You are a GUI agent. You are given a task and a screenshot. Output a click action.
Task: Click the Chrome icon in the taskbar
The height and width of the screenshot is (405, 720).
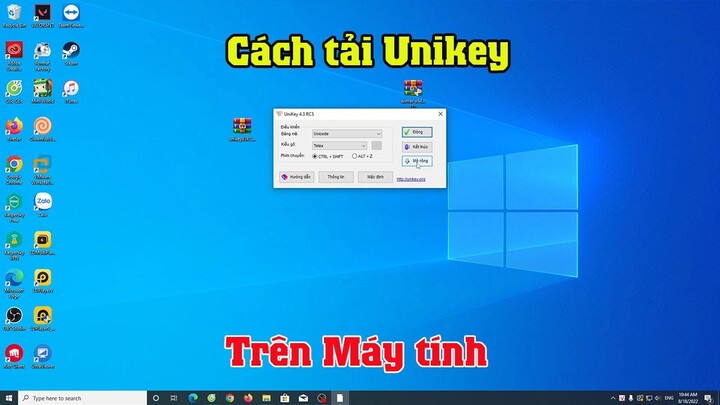point(230,398)
